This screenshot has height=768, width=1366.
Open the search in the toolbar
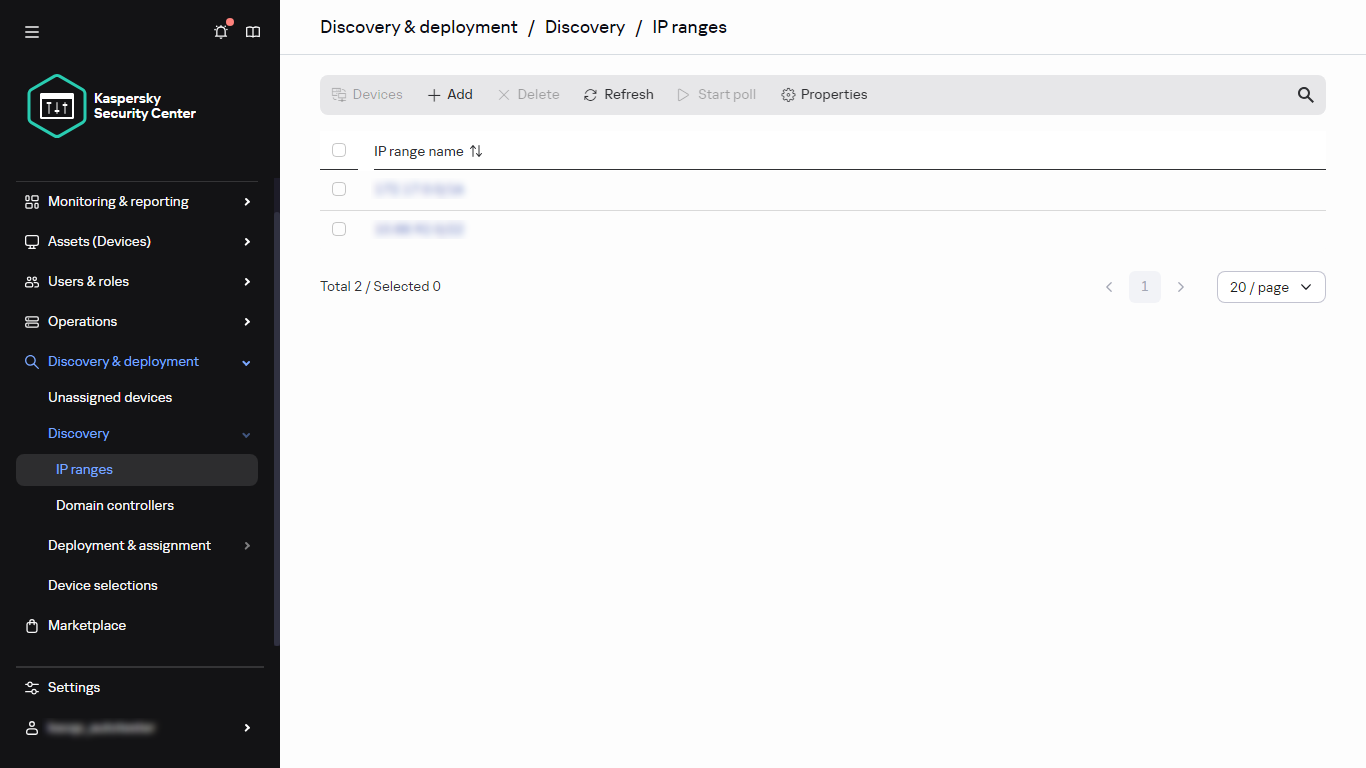pos(1305,94)
